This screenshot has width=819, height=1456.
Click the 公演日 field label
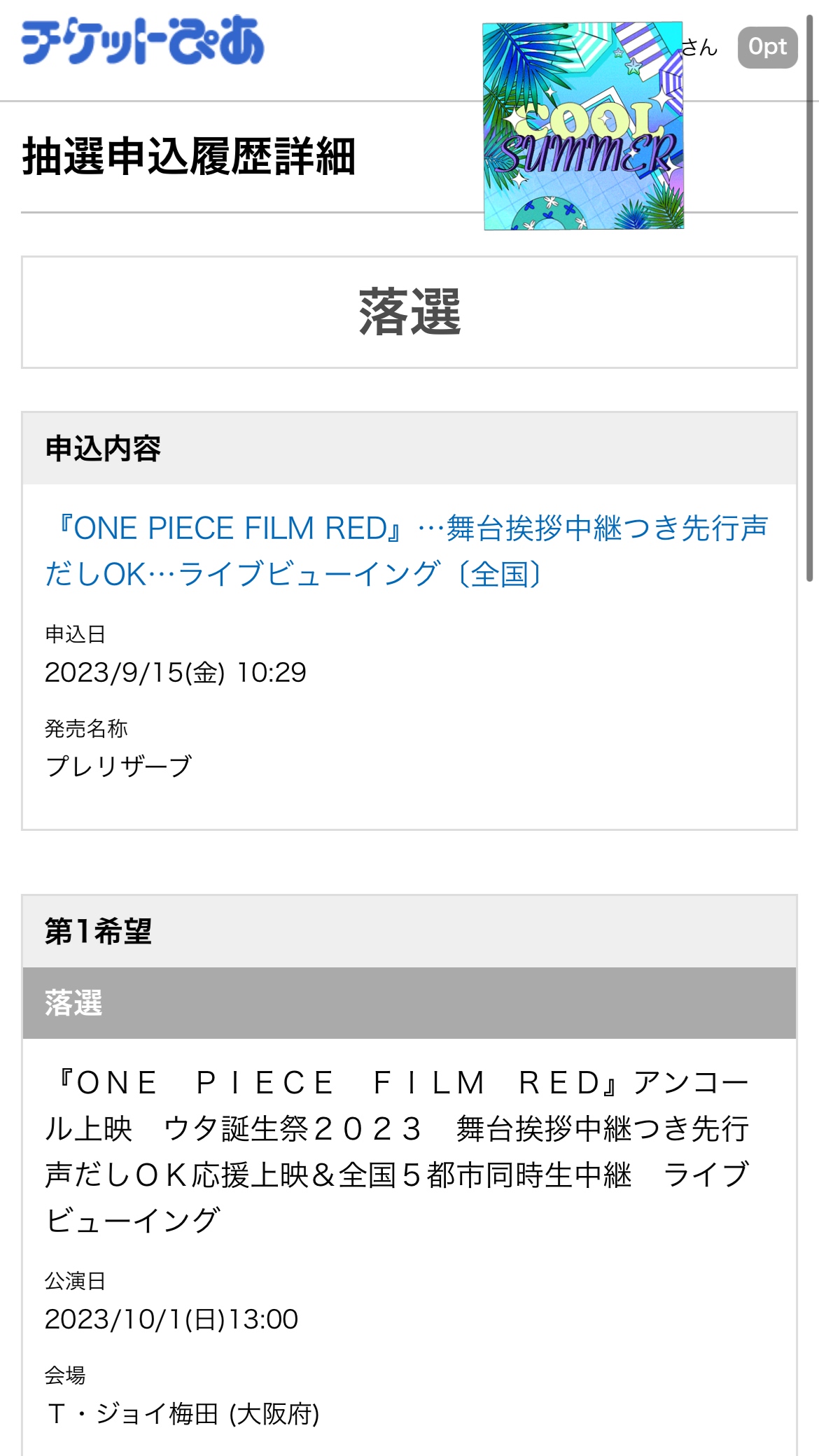pyautogui.click(x=75, y=1281)
